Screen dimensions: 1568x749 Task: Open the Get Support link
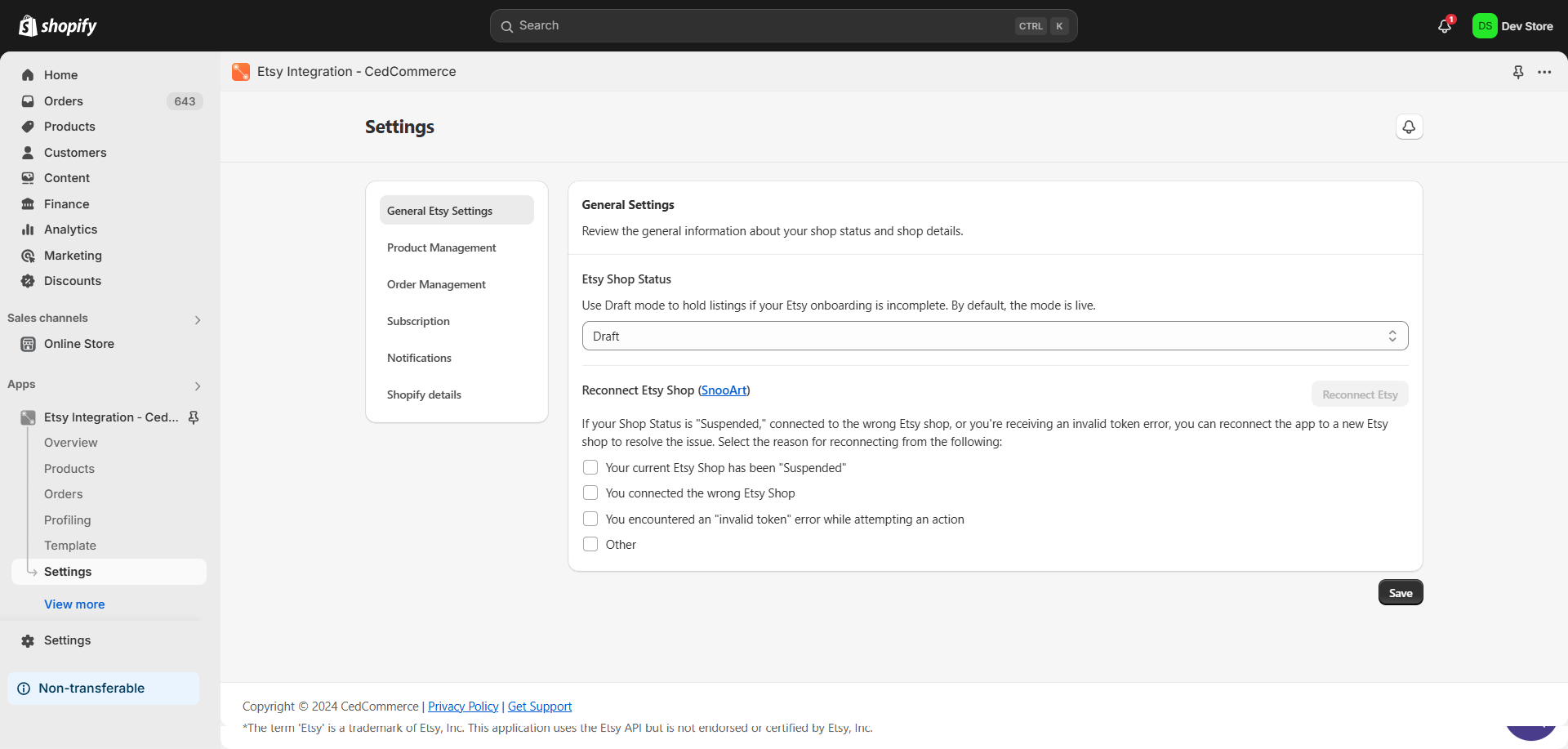pyautogui.click(x=540, y=707)
